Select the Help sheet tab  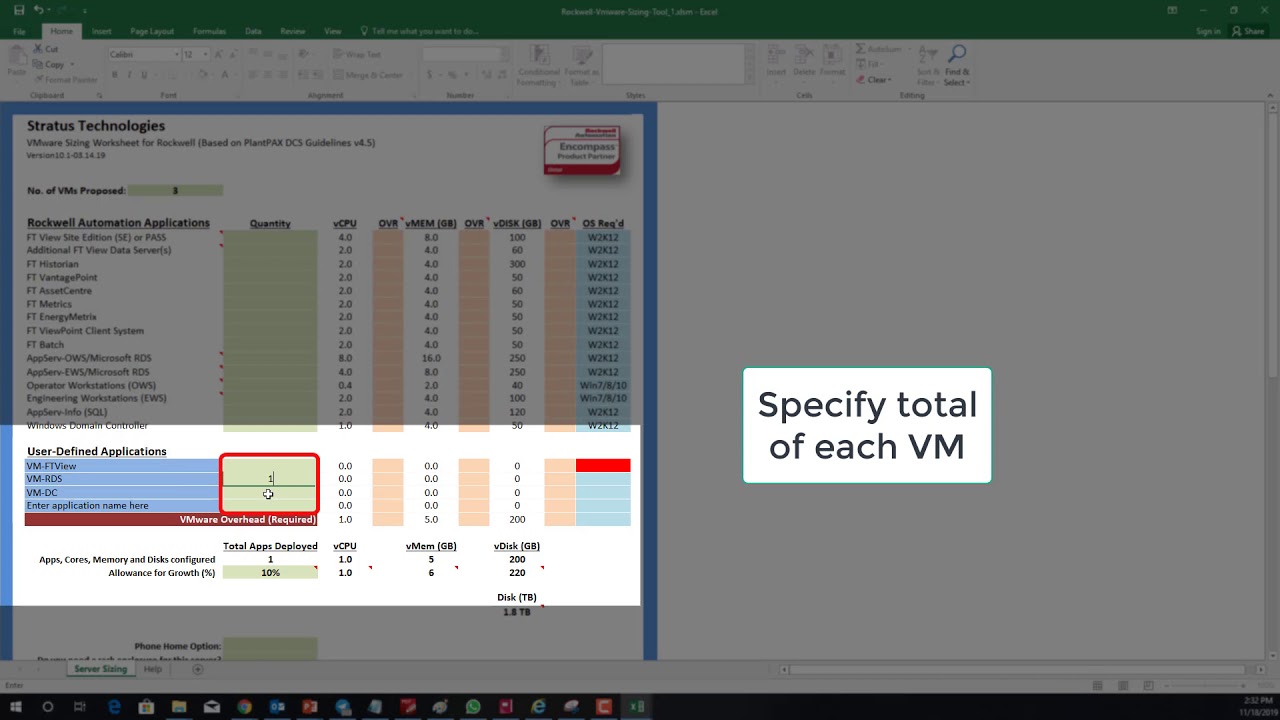coord(152,669)
